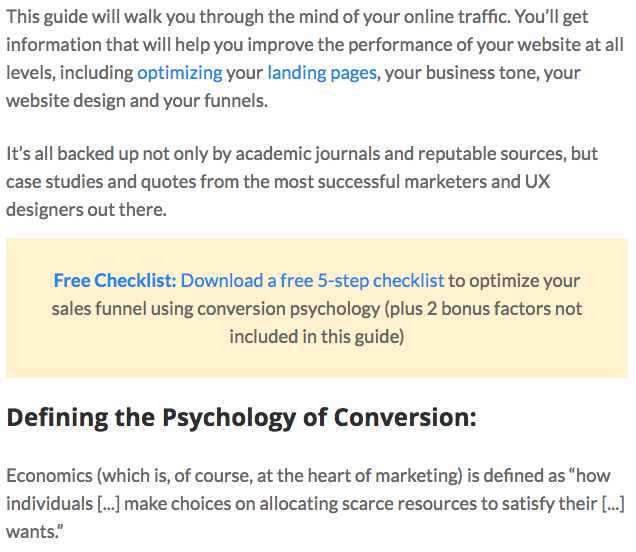The image size is (636, 552).
Task: Click the line "designers out there."
Action: click(x=86, y=210)
